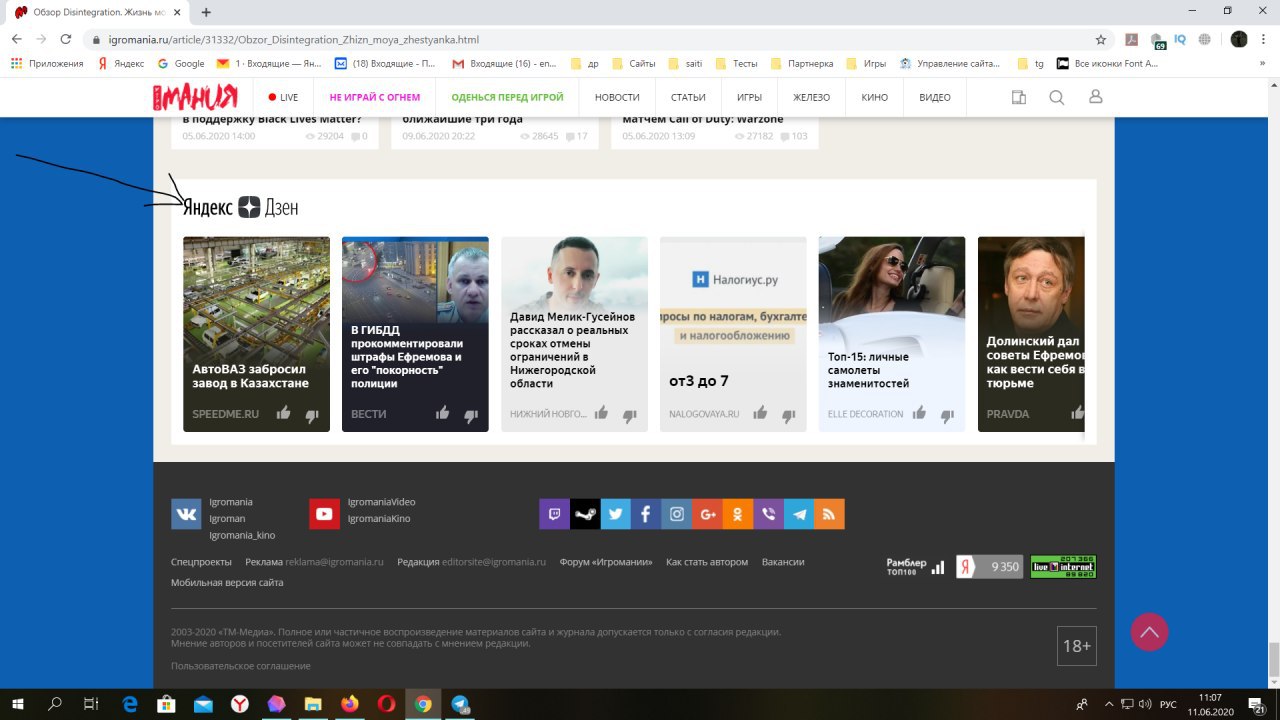Open Opera from the taskbar

pyautogui.click(x=386, y=704)
